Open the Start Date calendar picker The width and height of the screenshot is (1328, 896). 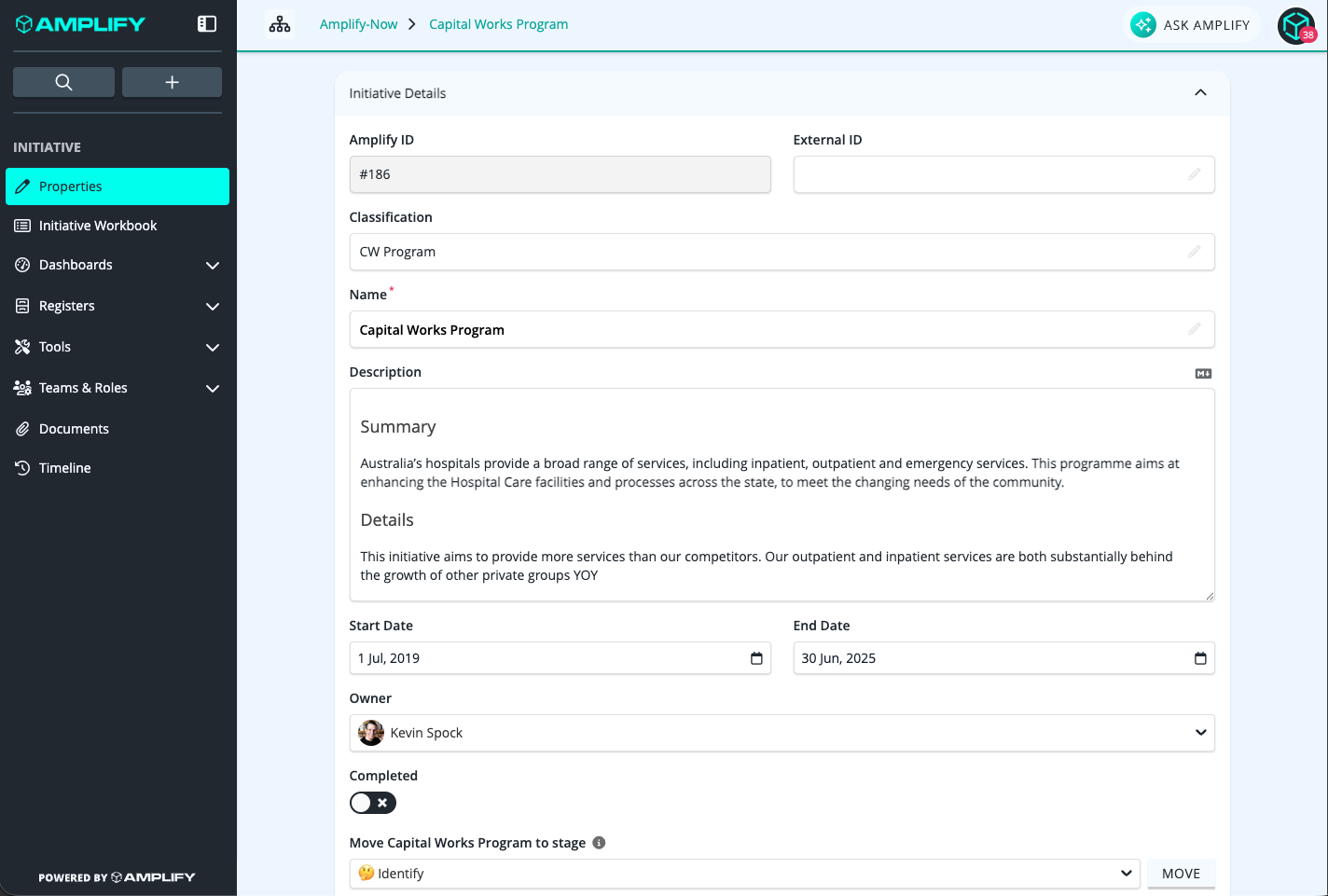[x=756, y=658]
